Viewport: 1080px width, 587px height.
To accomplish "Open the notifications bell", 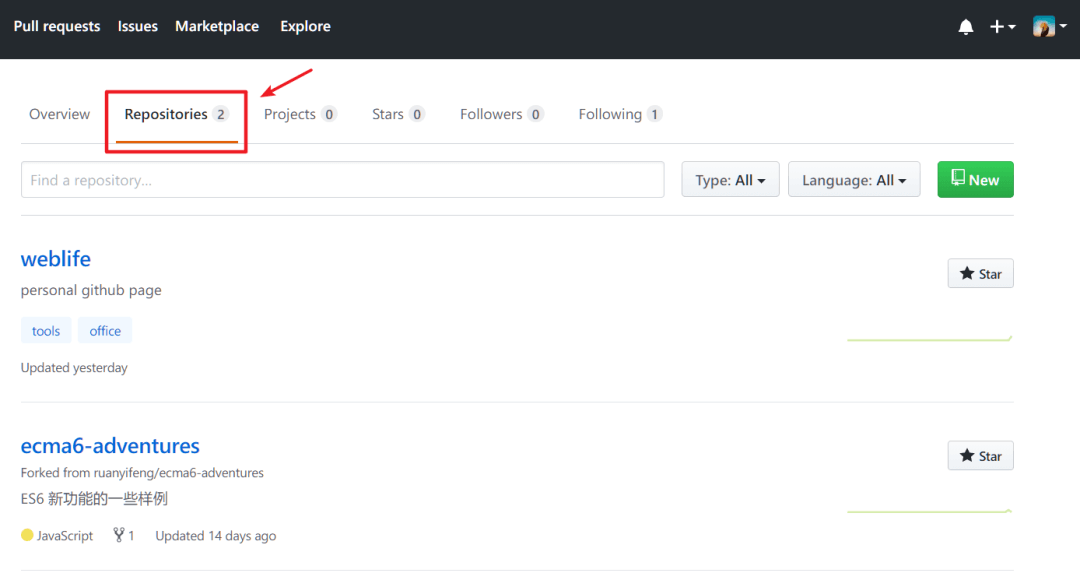I will point(966,27).
